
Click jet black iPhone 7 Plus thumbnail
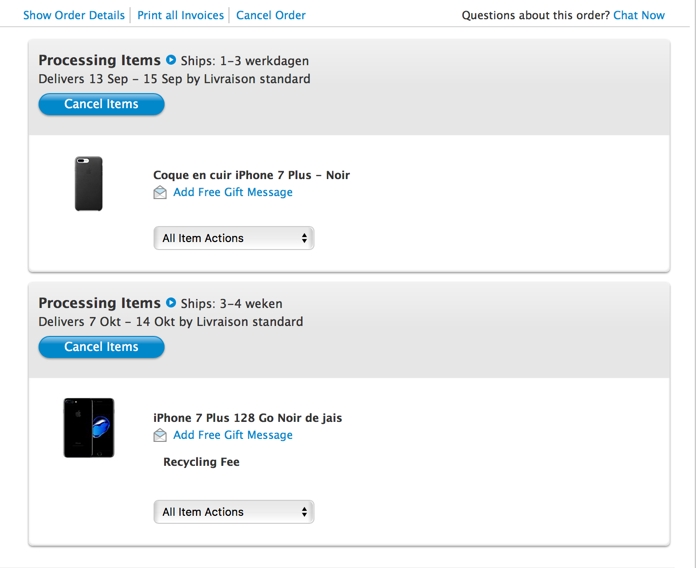click(x=89, y=428)
